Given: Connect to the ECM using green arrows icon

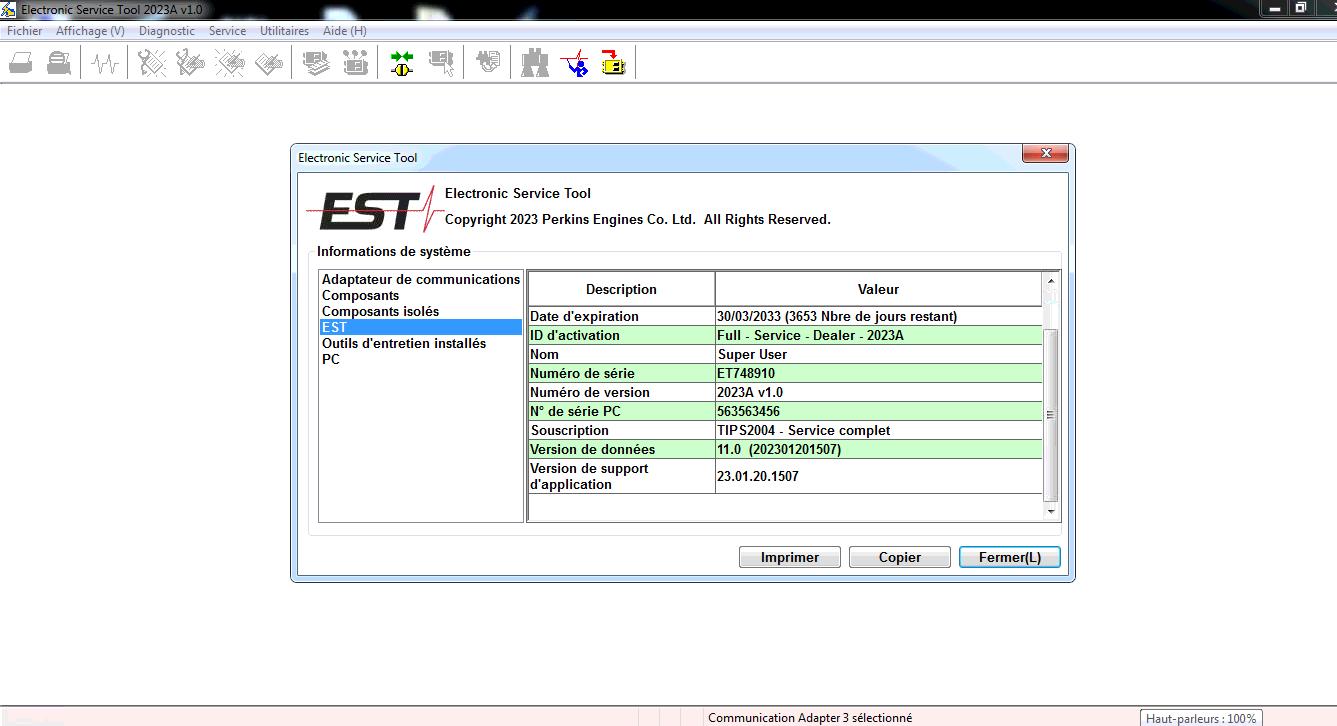Looking at the screenshot, I should (x=401, y=62).
